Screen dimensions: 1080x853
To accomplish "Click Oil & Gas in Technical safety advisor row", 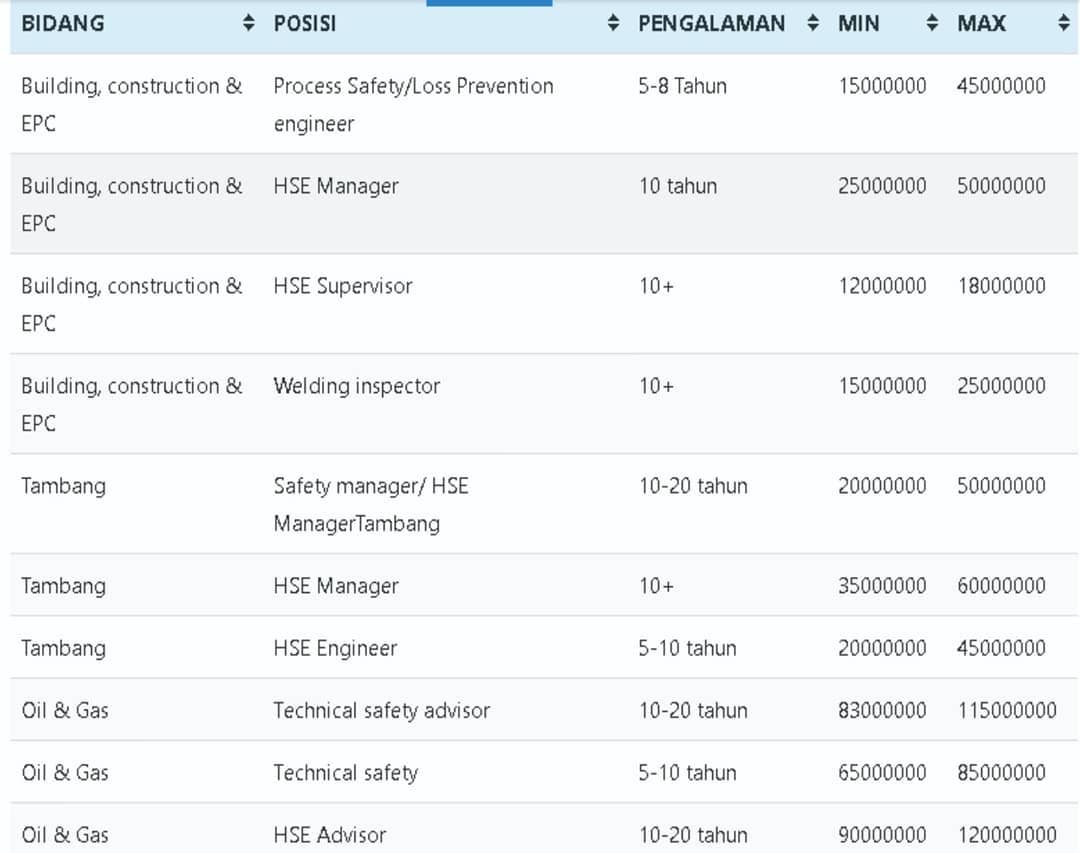I will click(65, 710).
